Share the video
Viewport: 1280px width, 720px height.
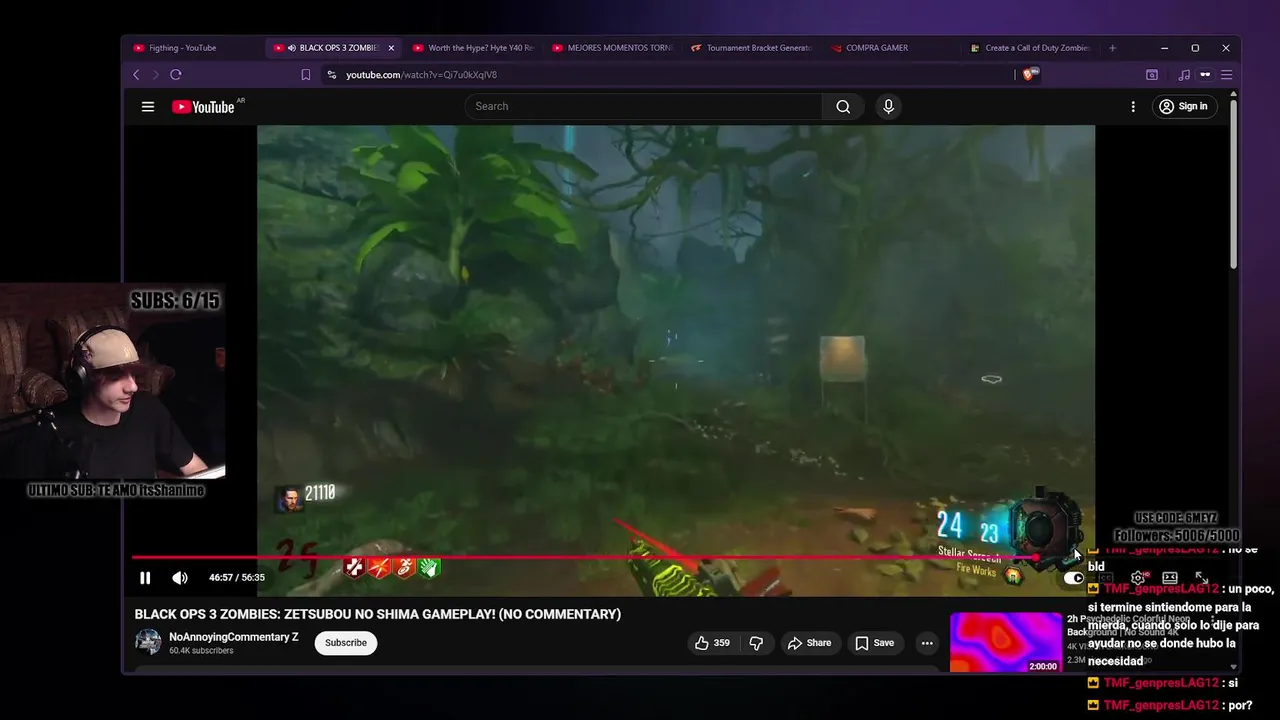tap(809, 643)
